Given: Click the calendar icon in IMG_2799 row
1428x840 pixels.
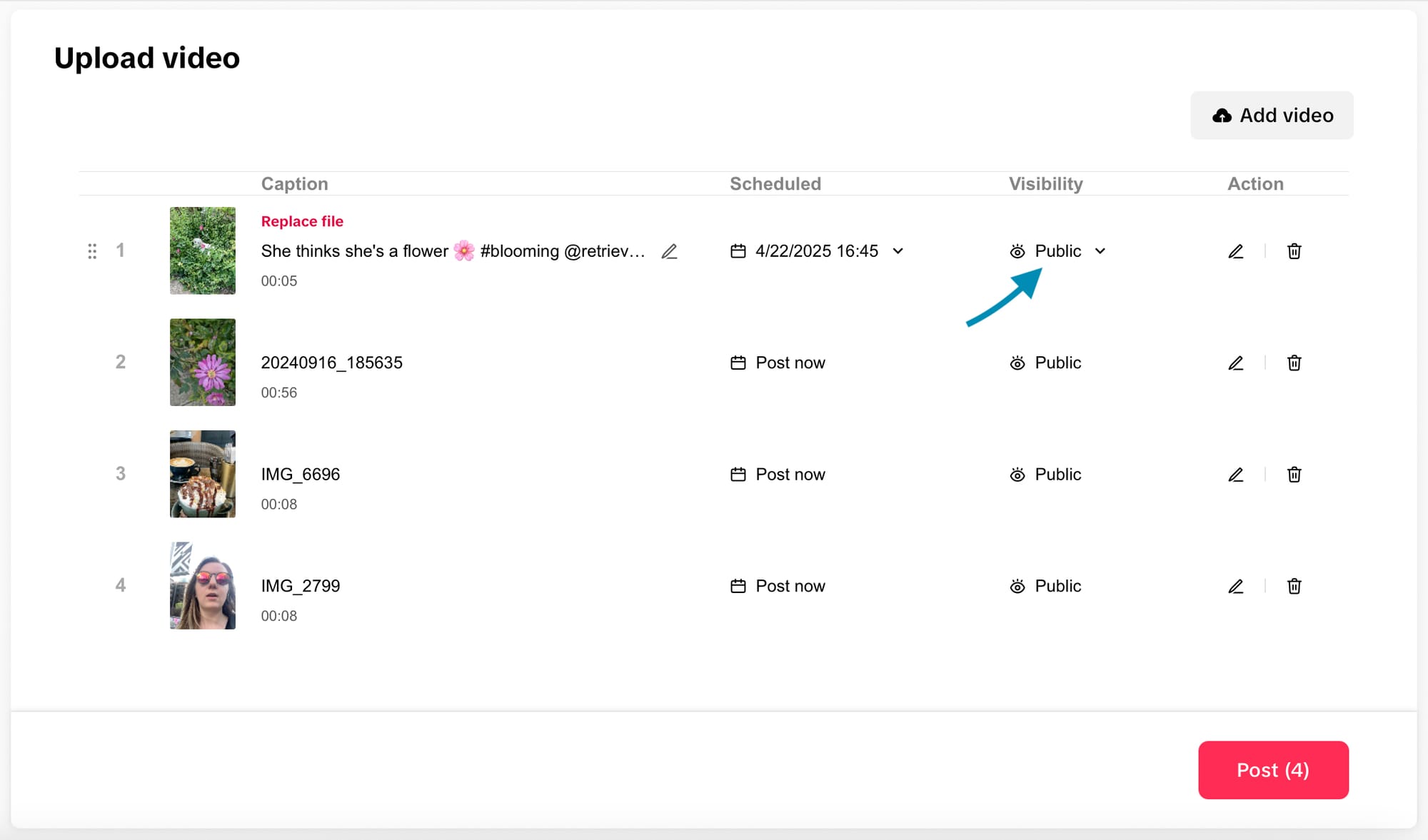Looking at the screenshot, I should [738, 587].
